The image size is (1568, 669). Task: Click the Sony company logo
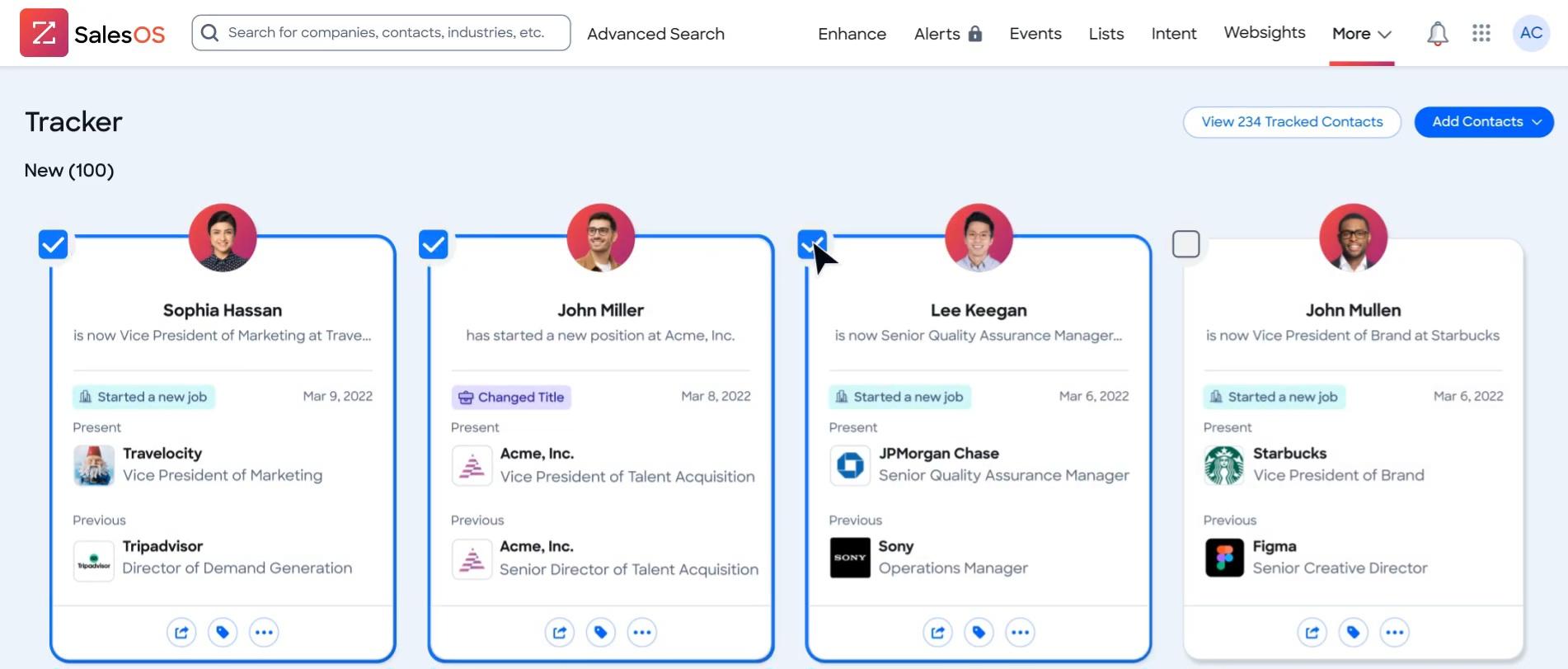pyautogui.click(x=850, y=558)
